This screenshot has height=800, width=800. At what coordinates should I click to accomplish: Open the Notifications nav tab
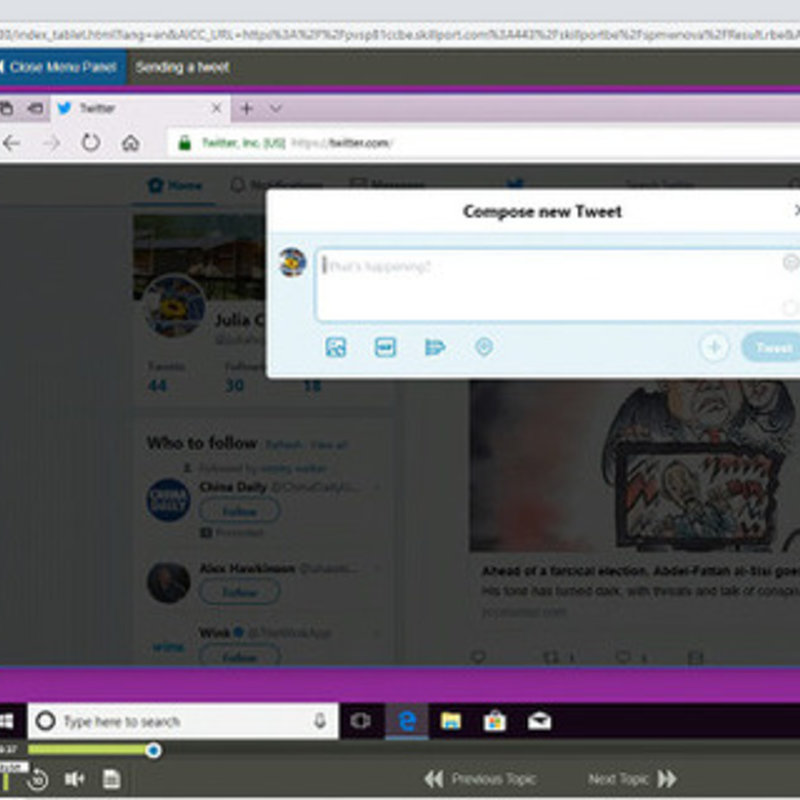tap(278, 186)
